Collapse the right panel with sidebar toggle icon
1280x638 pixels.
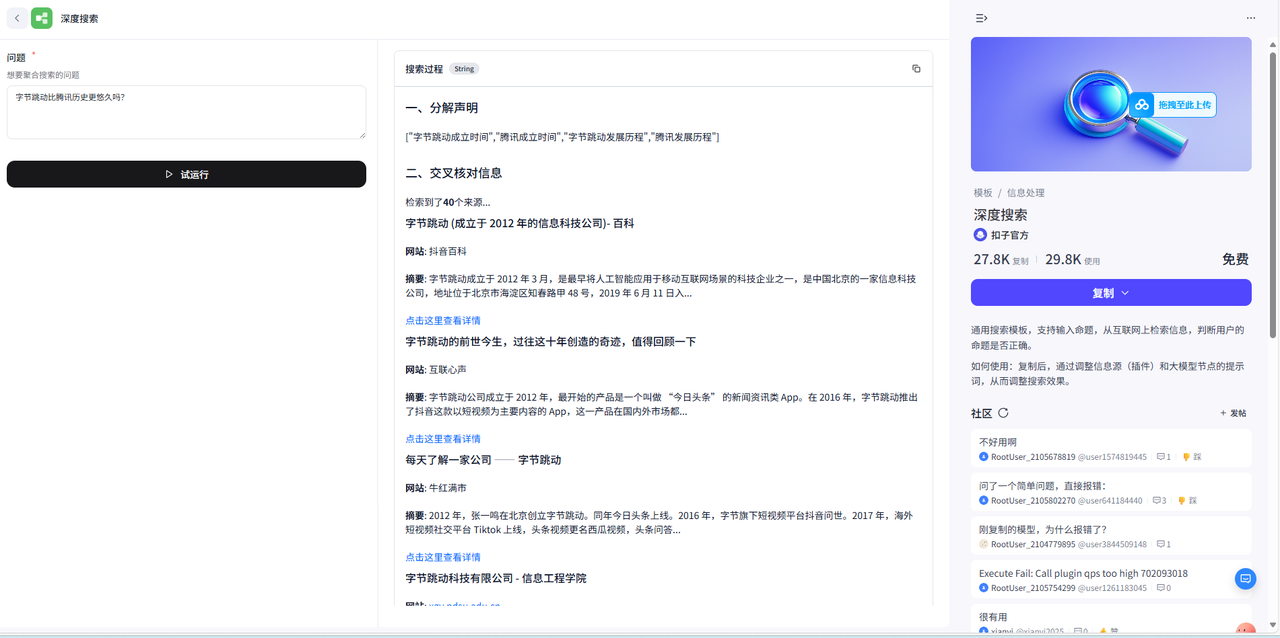[x=982, y=18]
